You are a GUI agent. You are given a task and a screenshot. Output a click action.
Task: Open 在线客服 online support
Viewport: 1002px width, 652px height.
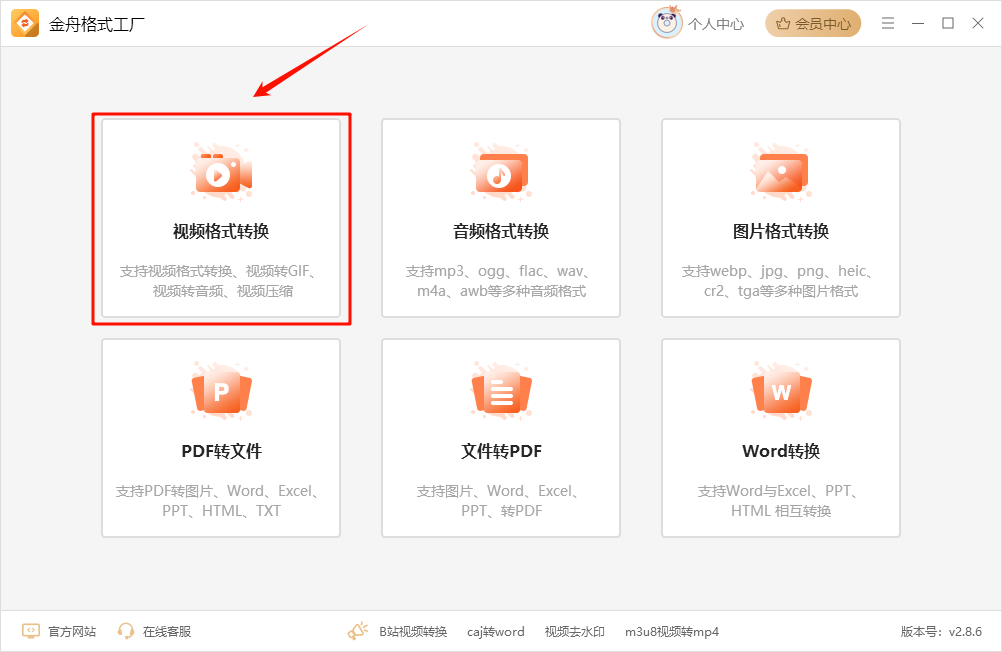(167, 632)
